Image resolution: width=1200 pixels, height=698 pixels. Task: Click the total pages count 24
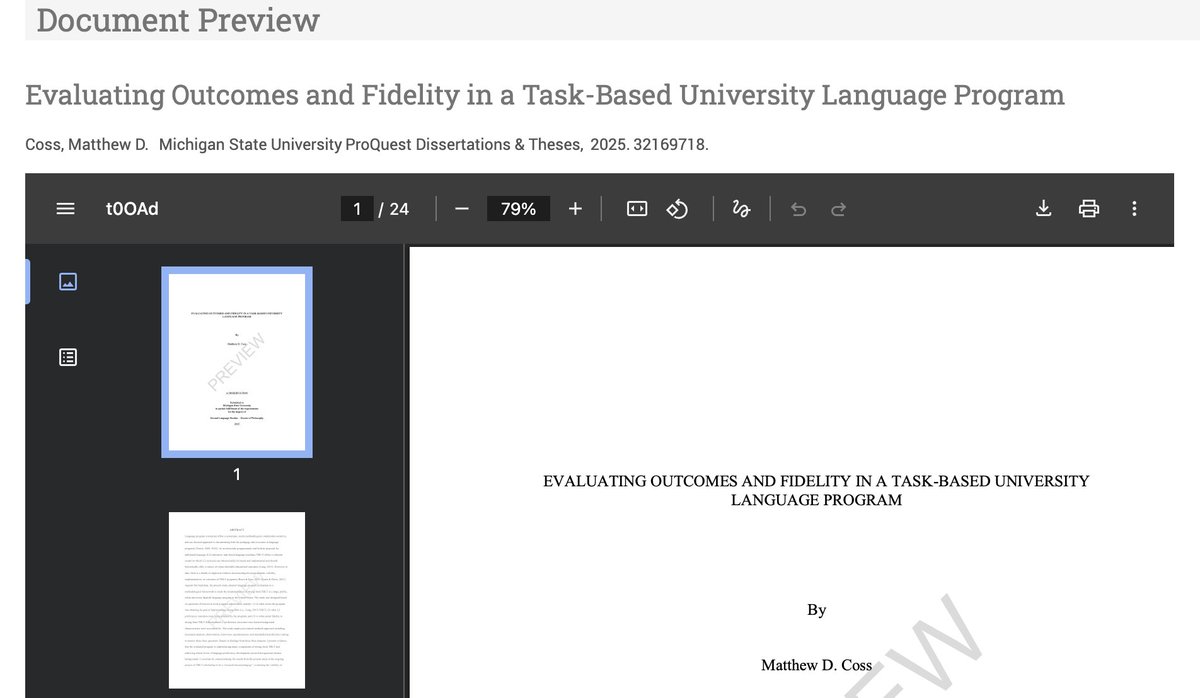[399, 209]
